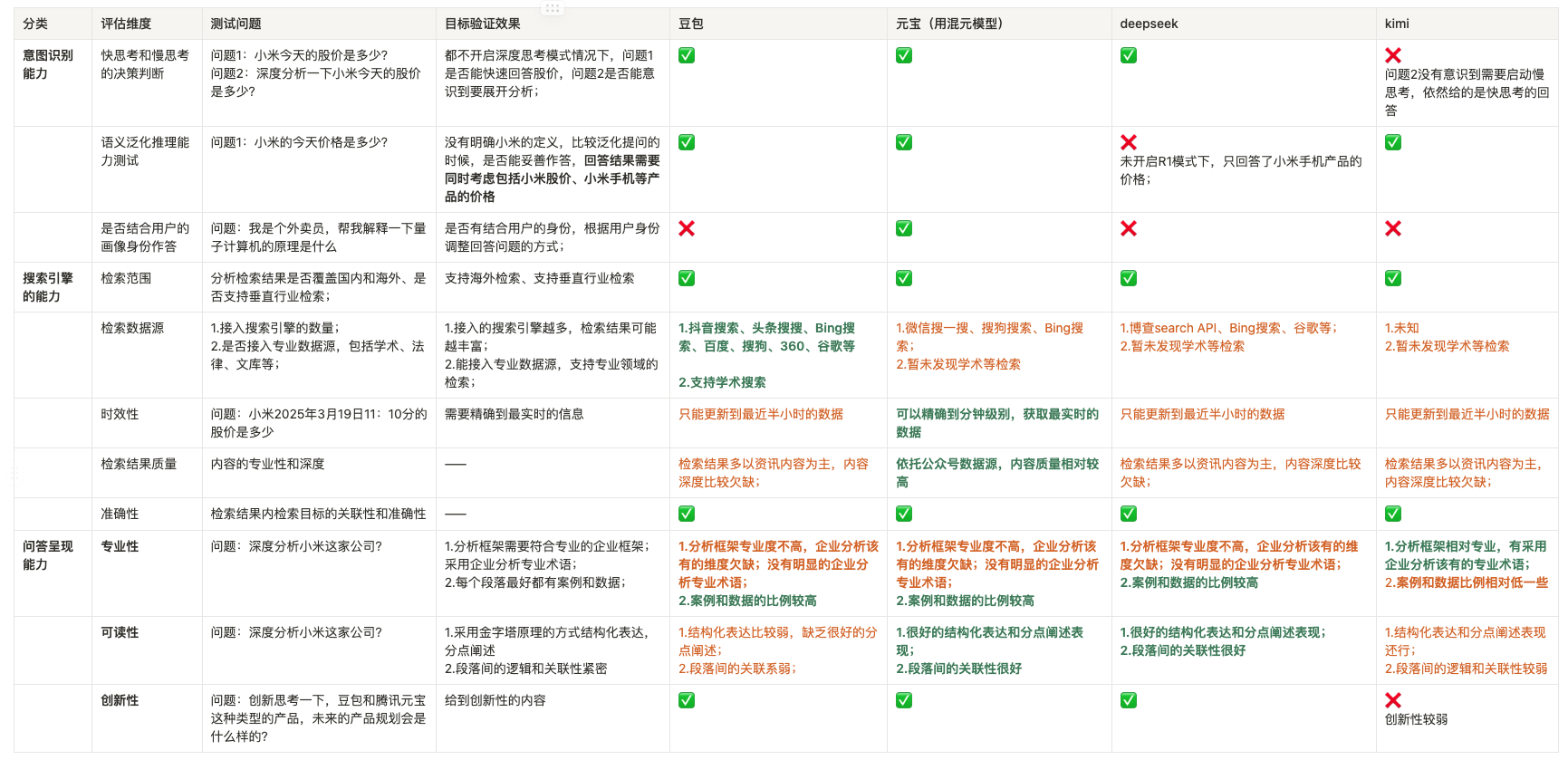Click 元宝 green check in 准确性 row
1568x760 pixels.
tap(904, 514)
